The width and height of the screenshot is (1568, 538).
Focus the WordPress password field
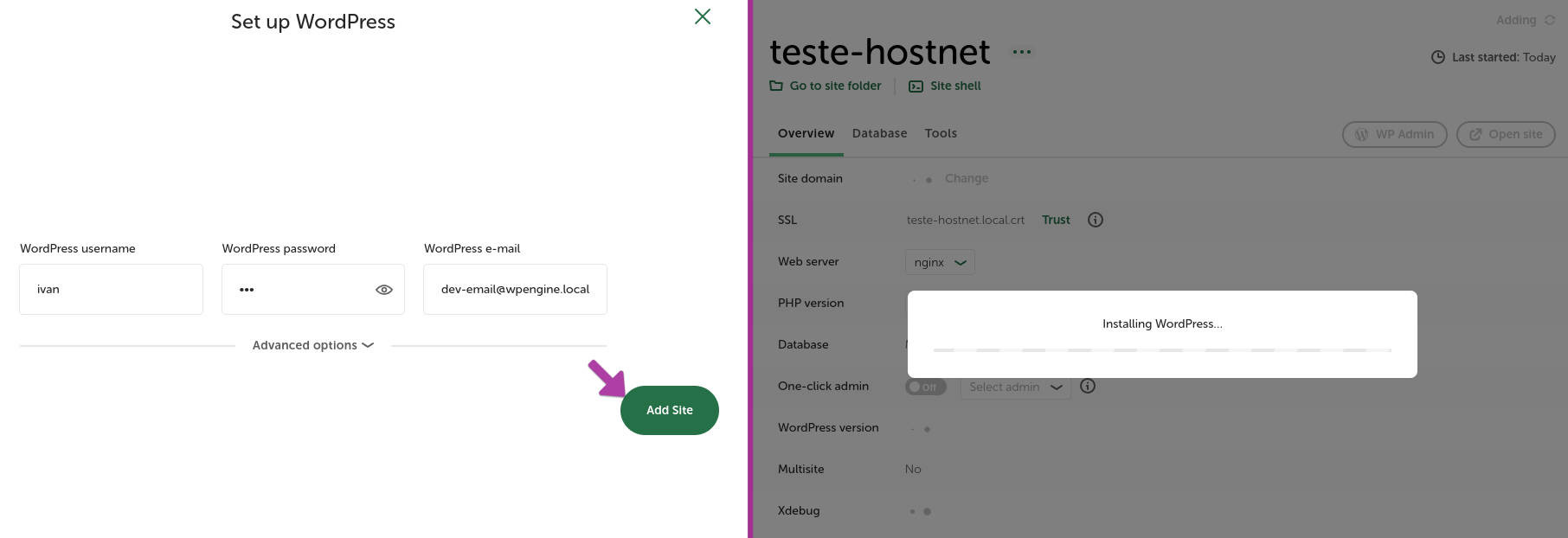(x=313, y=289)
